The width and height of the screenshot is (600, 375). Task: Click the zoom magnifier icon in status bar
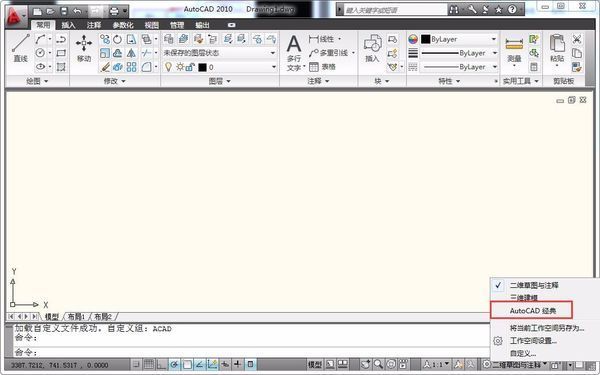[x=378, y=364]
